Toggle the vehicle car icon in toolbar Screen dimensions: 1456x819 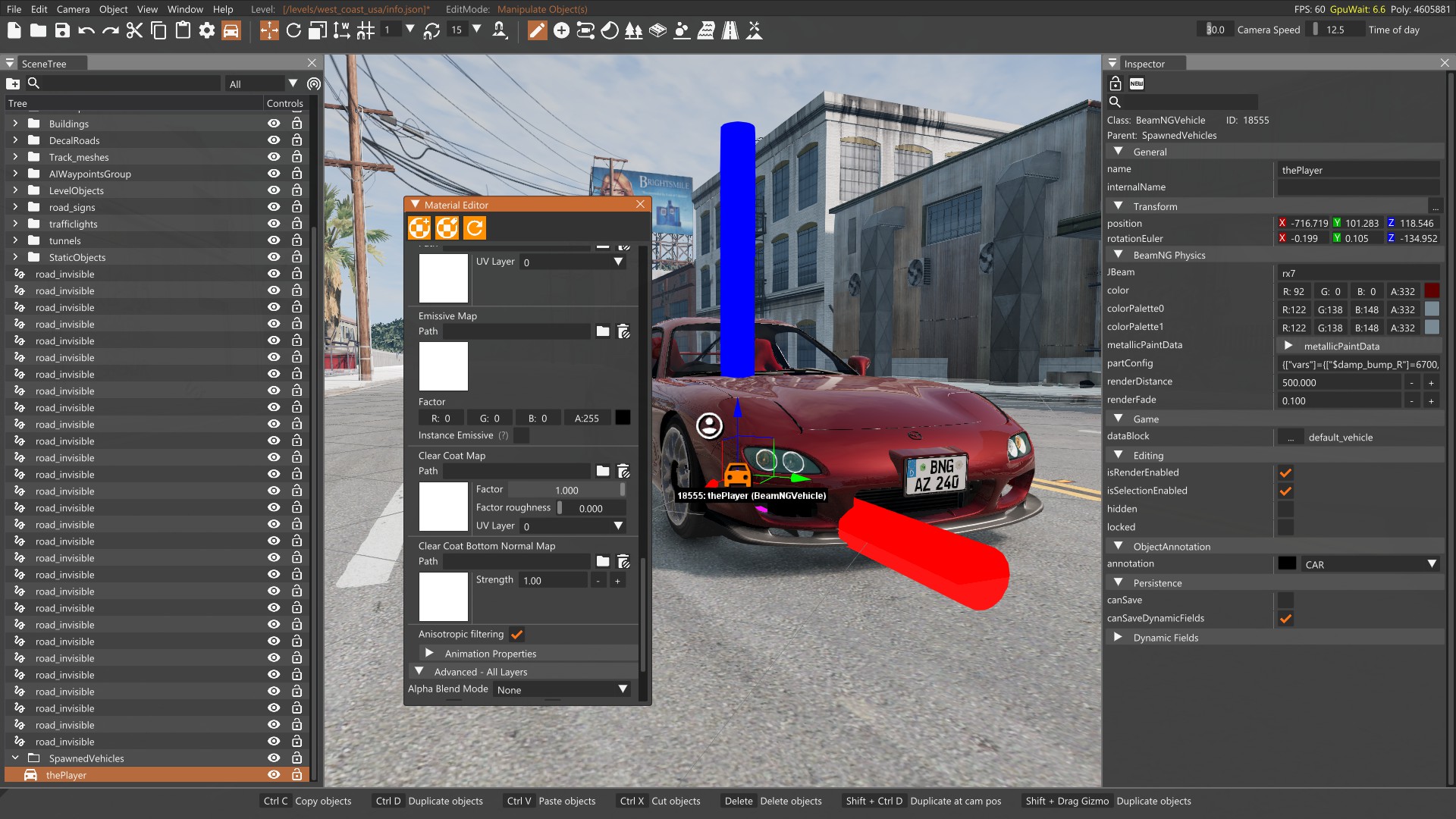[231, 30]
